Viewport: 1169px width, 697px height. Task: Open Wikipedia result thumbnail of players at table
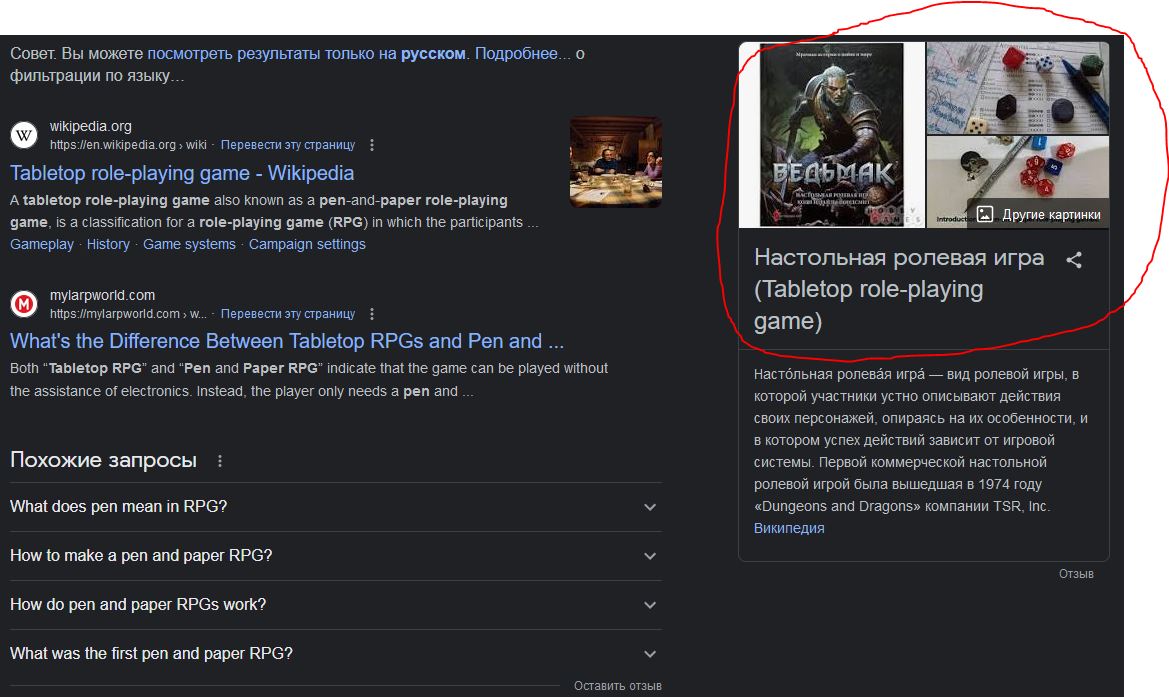(x=616, y=162)
